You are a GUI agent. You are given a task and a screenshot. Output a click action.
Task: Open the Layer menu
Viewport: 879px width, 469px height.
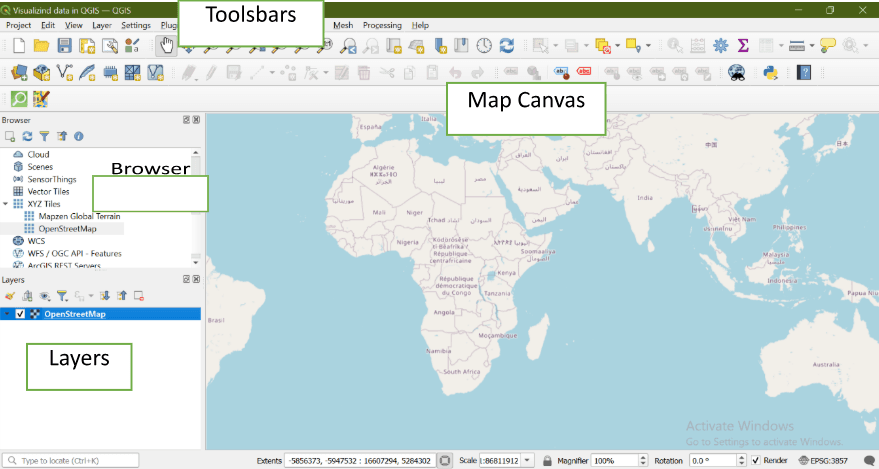coord(101,24)
